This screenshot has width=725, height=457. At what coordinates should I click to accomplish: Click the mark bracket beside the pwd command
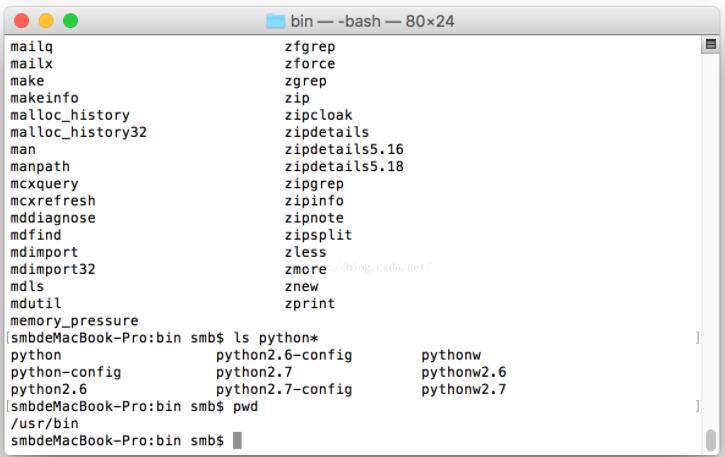pos(697,406)
